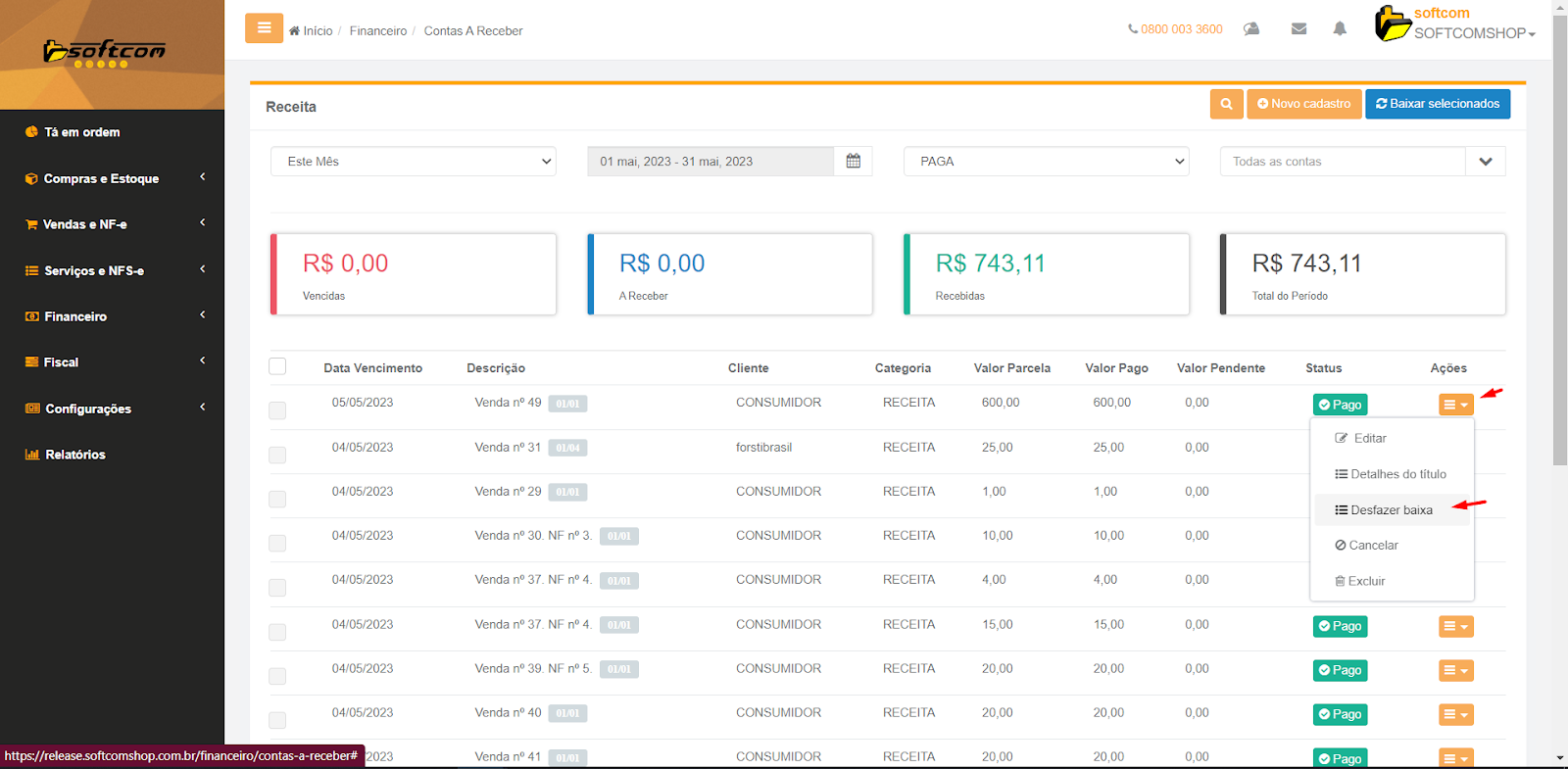1568x769 pixels.
Task: Open the chat messages icon in header
Action: (1251, 29)
